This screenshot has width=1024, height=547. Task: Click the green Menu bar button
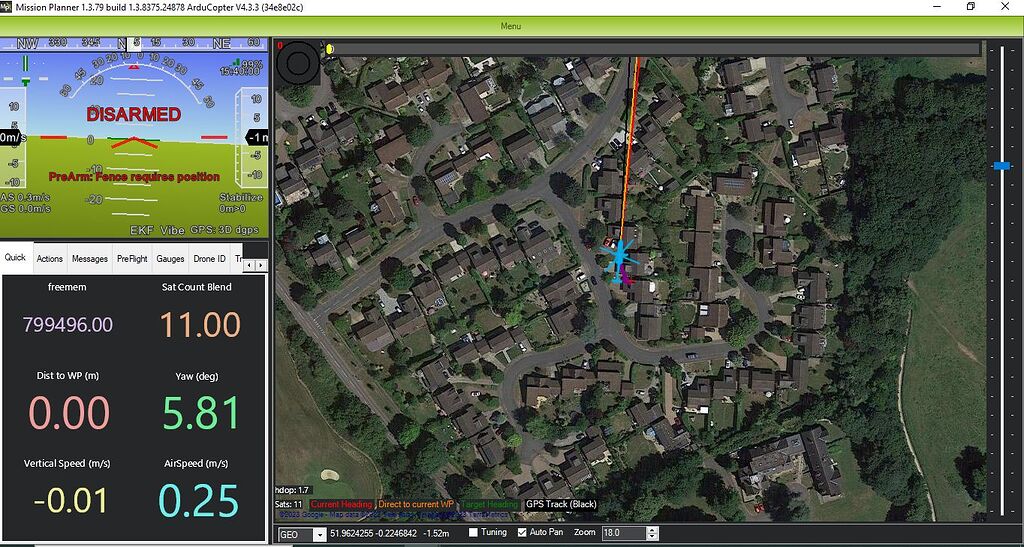pyautogui.click(x=511, y=26)
